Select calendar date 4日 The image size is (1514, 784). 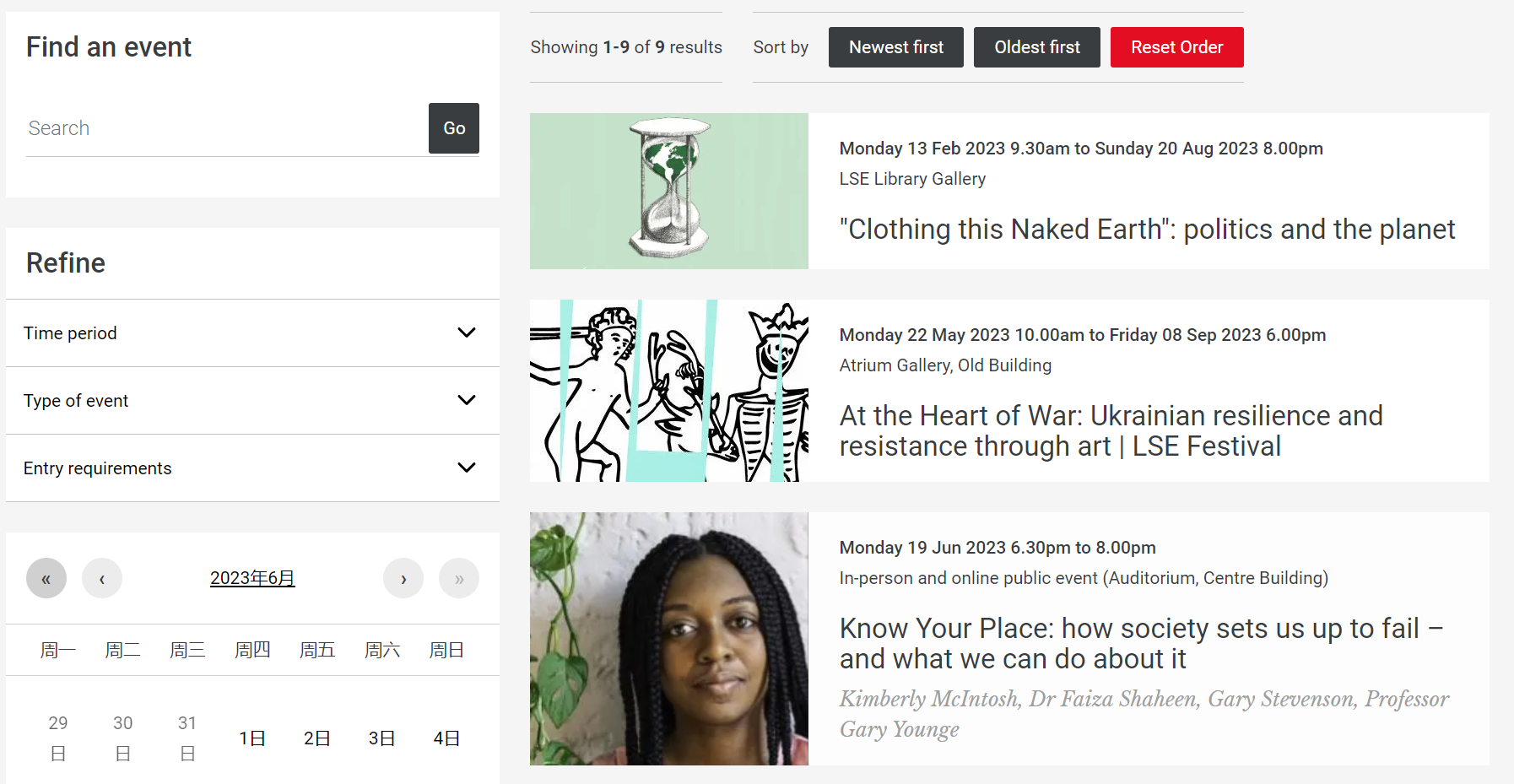pyautogui.click(x=446, y=738)
